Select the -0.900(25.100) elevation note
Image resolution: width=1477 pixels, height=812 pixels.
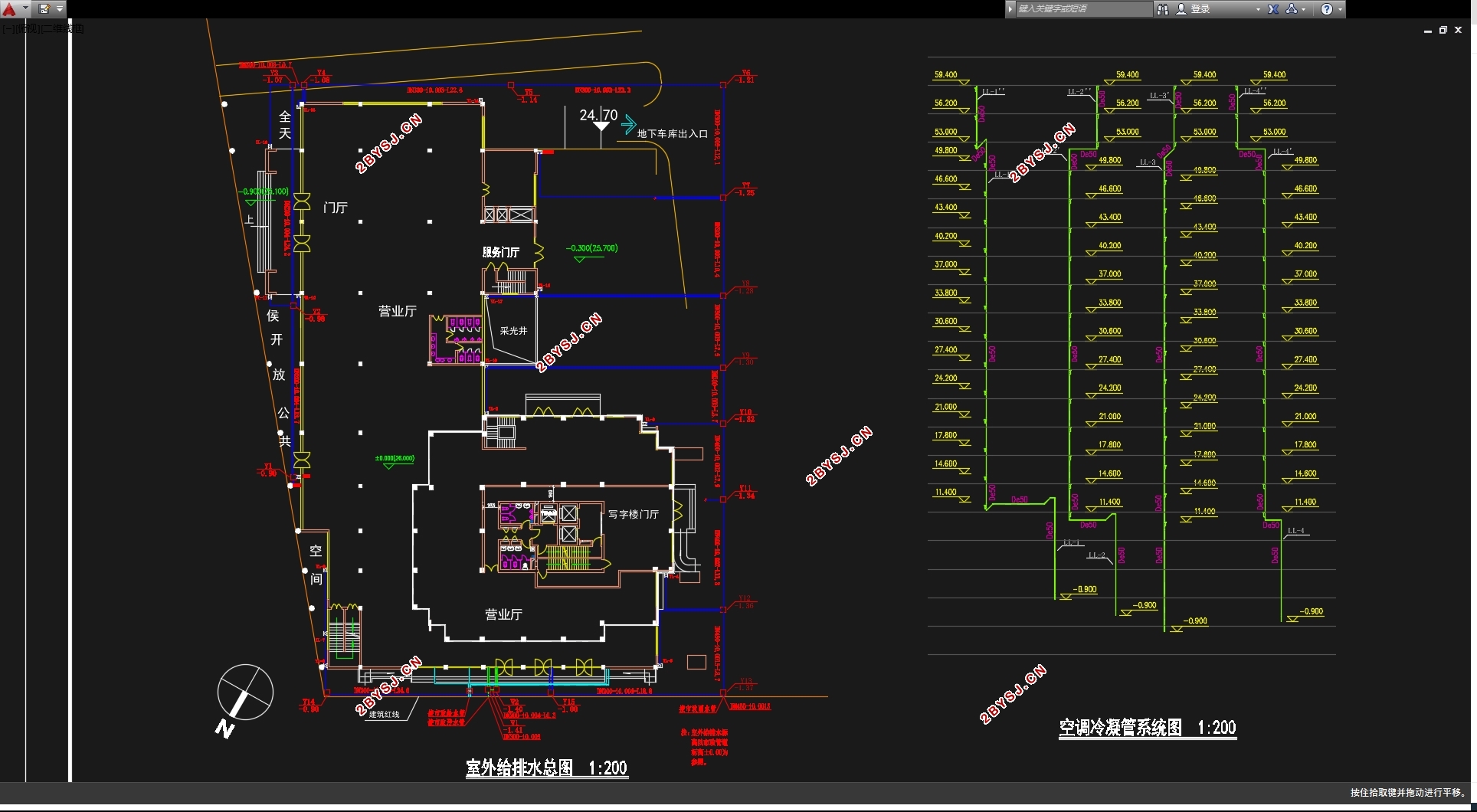(x=264, y=192)
